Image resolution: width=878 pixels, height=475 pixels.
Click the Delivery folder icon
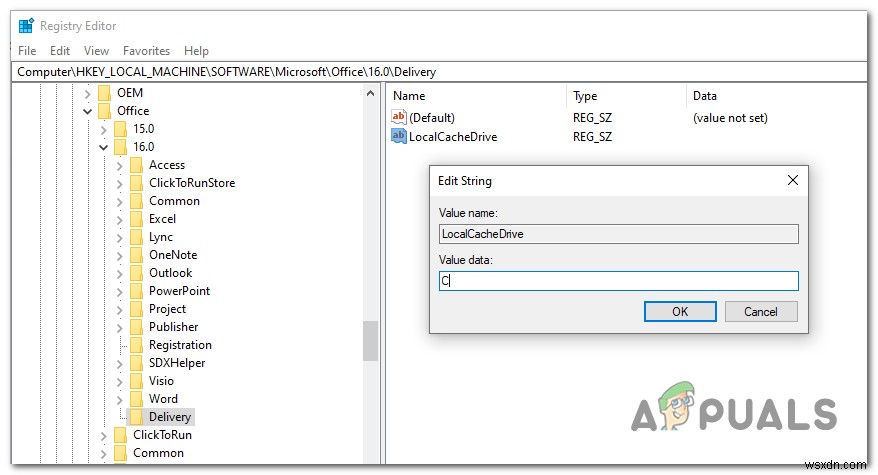tap(136, 417)
